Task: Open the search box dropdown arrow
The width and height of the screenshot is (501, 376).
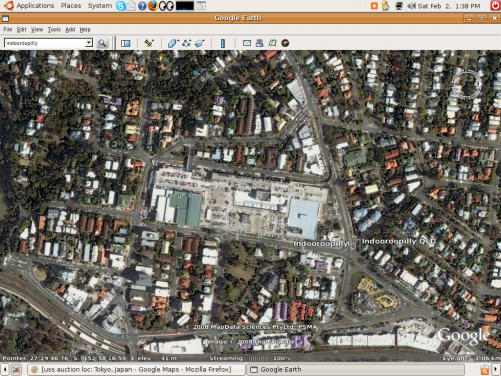Action: [x=89, y=43]
